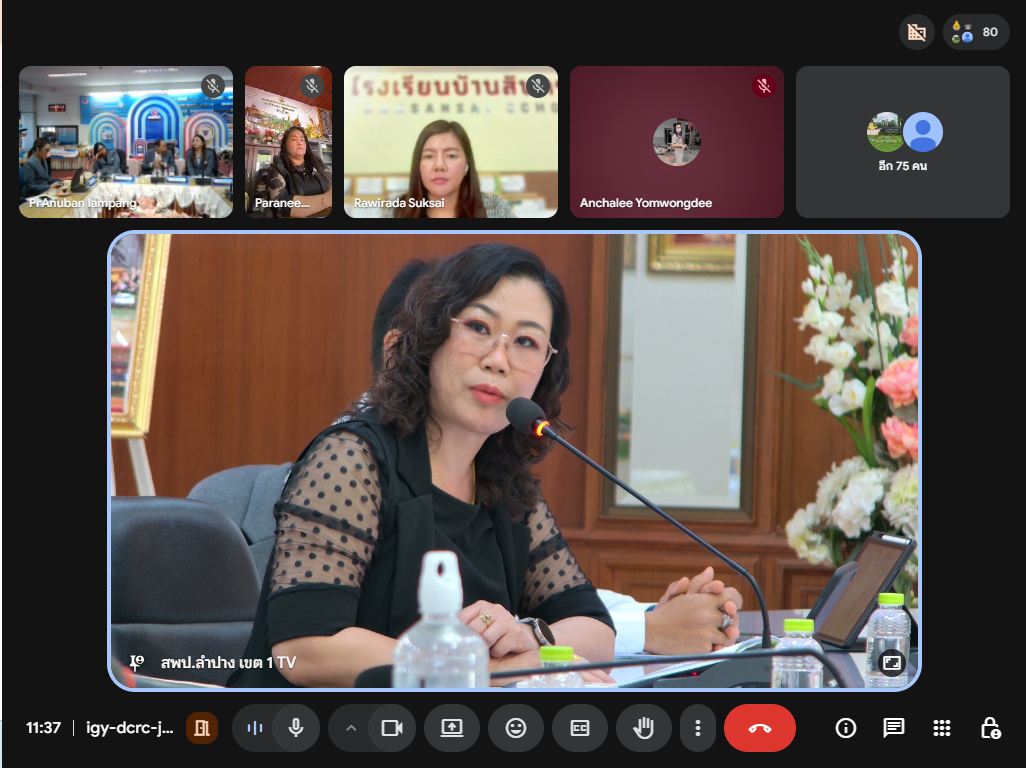Viewport: 1026px width, 768px height.
Task: Show all 80 participants
Action: pyautogui.click(x=975, y=32)
